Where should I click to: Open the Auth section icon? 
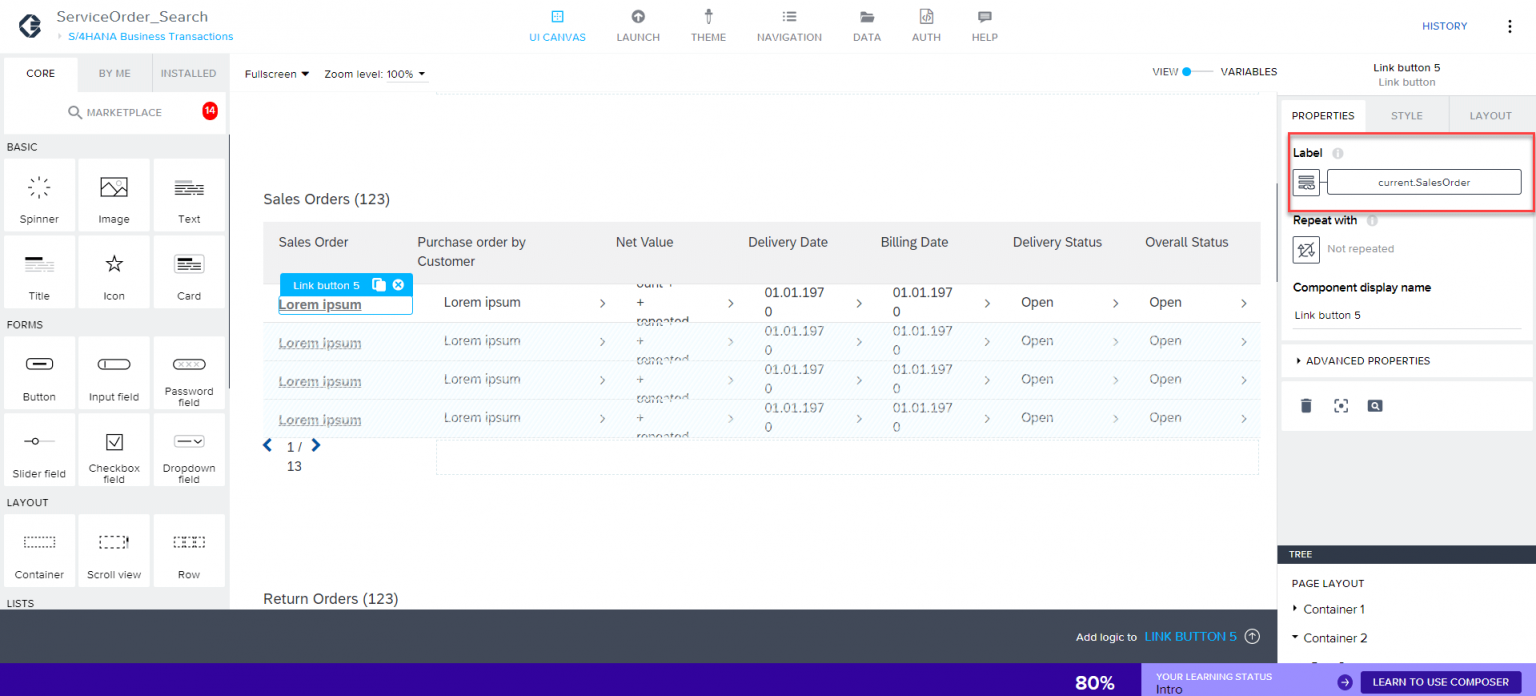coord(926,25)
